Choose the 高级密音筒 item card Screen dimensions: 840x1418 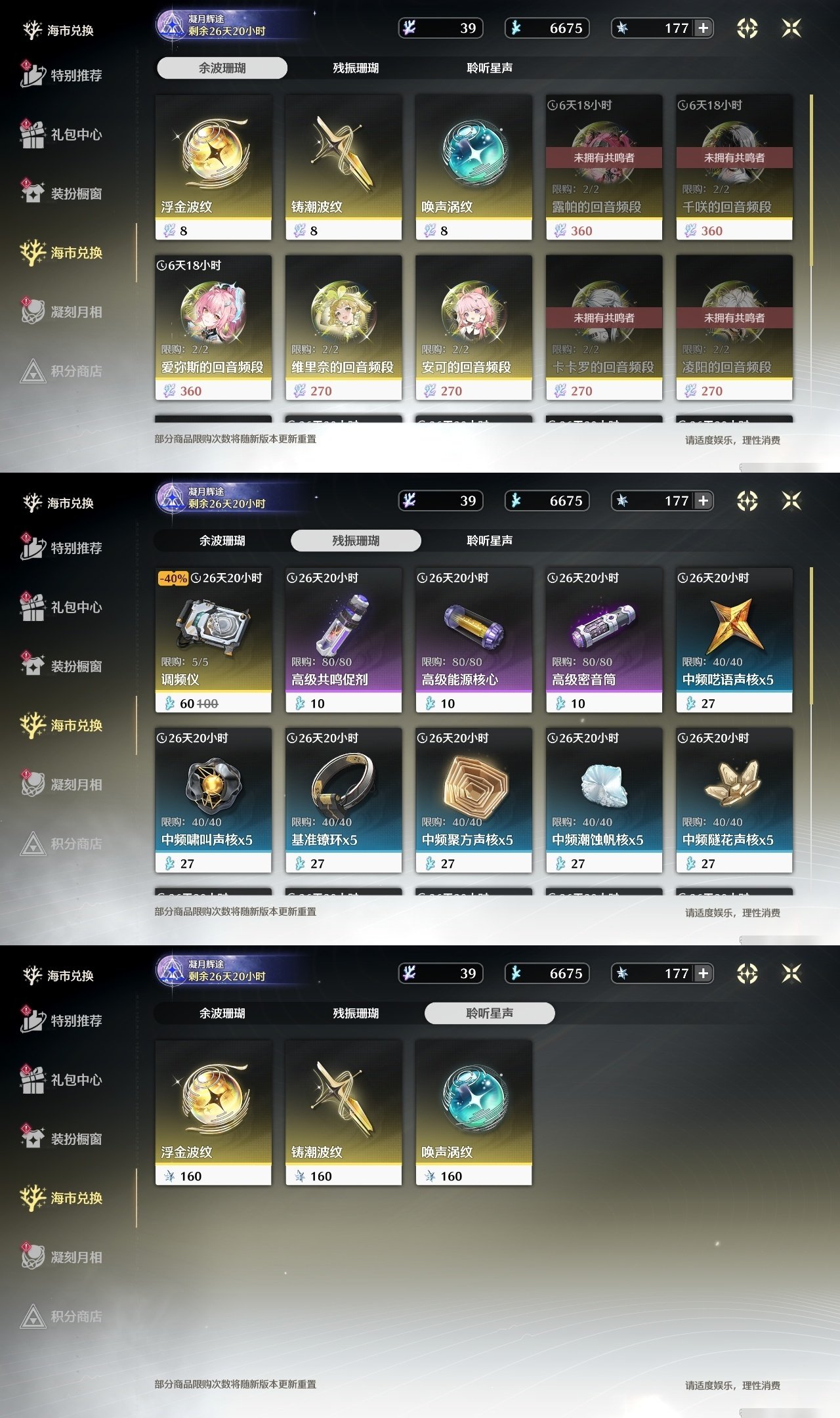[x=604, y=640]
